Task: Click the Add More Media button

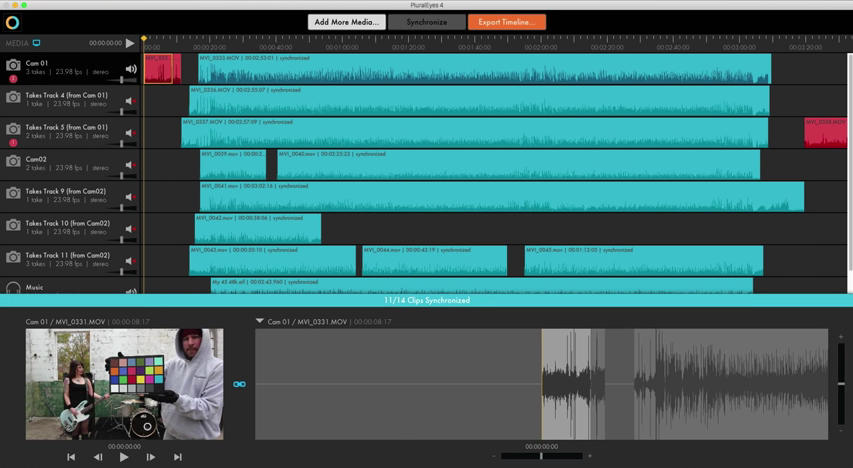Action: click(x=347, y=22)
